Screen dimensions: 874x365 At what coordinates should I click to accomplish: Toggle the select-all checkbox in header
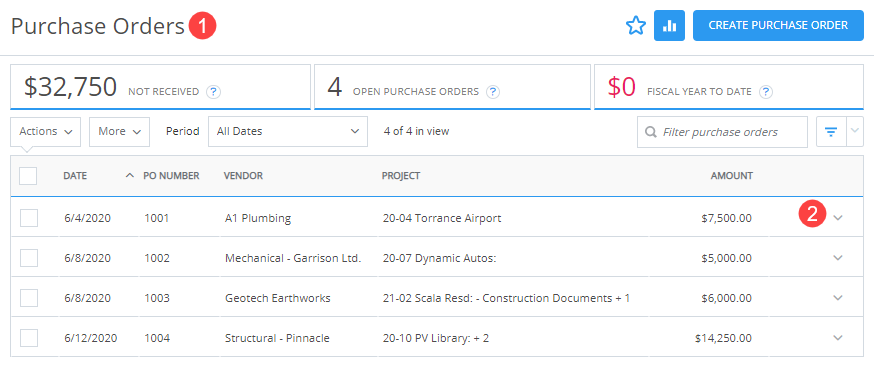(28, 176)
